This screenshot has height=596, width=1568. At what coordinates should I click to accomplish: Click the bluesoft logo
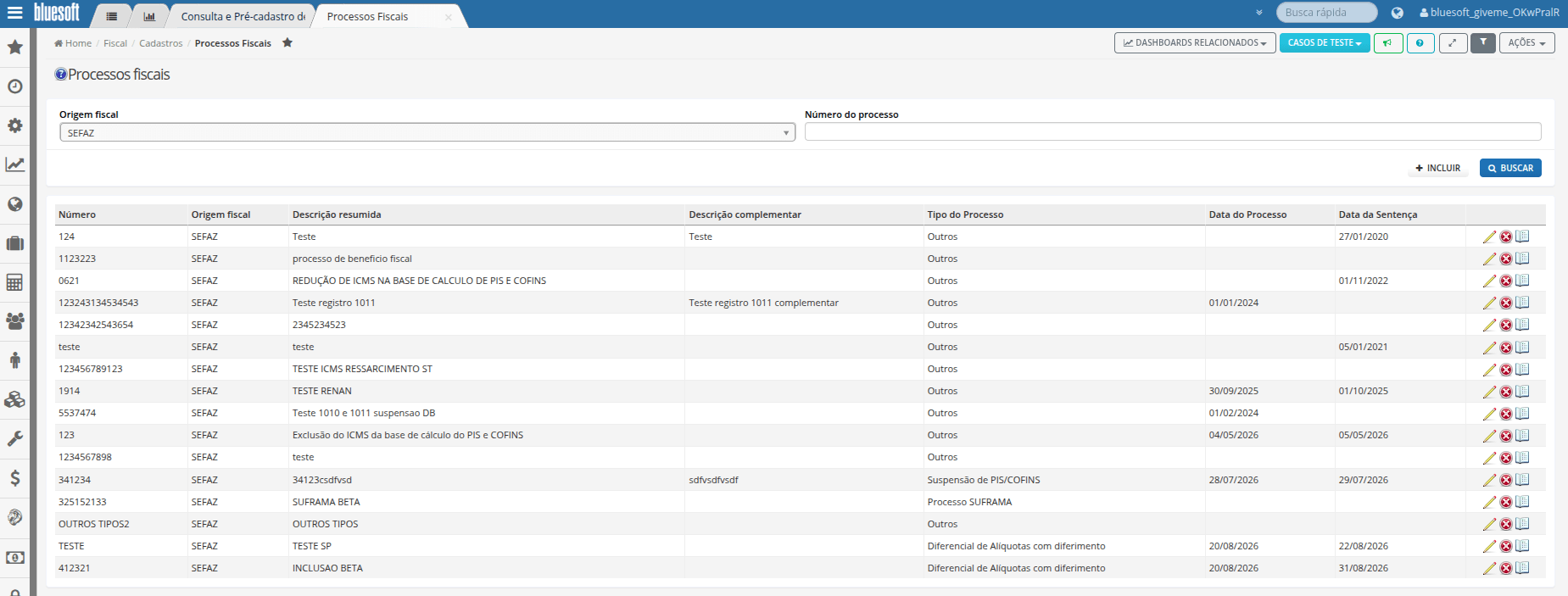coord(57,13)
